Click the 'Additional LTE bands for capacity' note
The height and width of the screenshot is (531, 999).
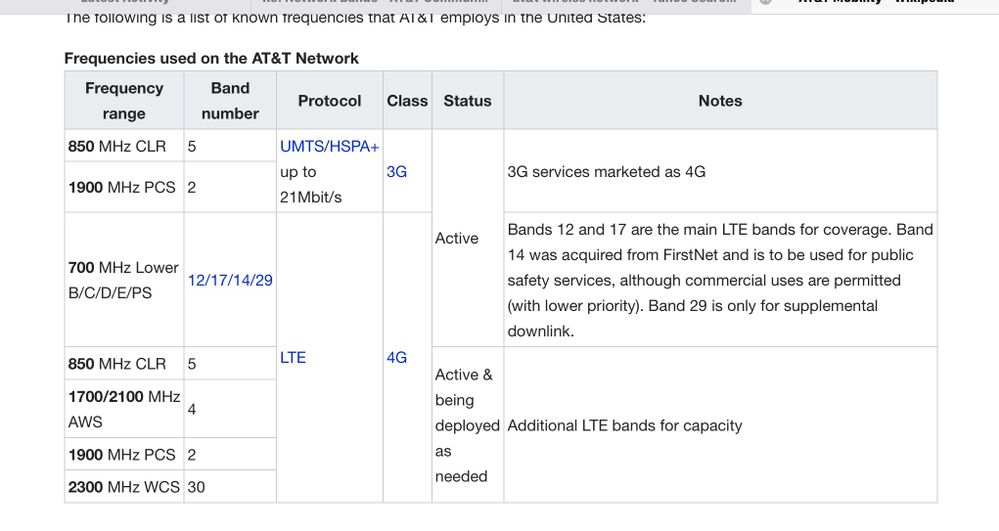pyautogui.click(x=624, y=425)
